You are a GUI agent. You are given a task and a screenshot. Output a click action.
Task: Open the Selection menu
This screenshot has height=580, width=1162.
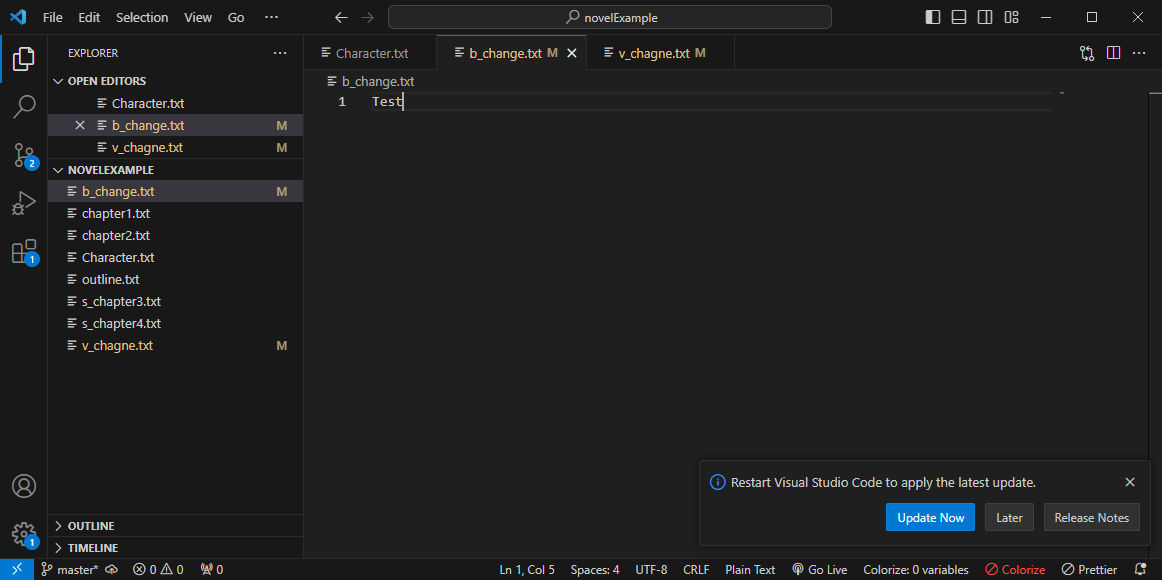(x=142, y=17)
